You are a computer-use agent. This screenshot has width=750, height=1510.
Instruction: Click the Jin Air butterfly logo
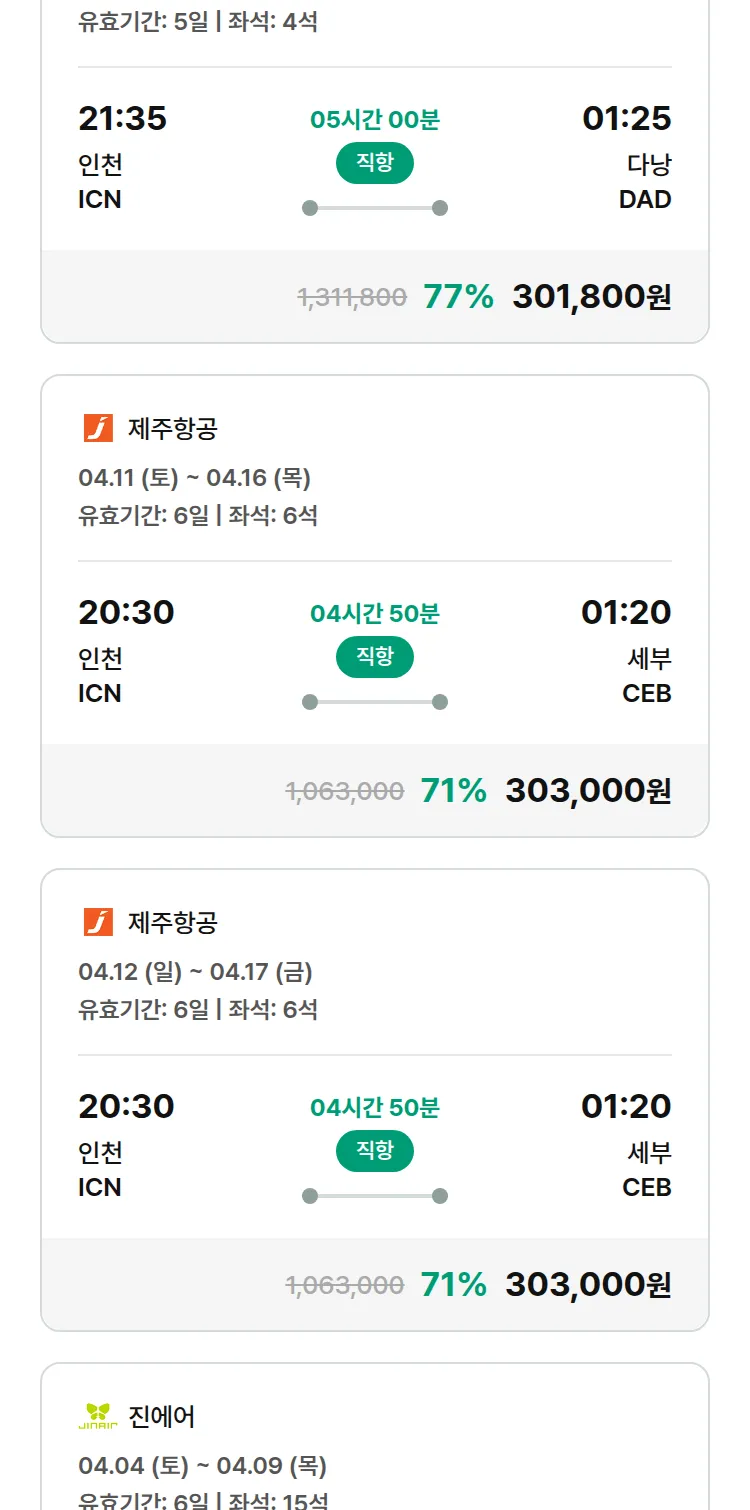98,1416
